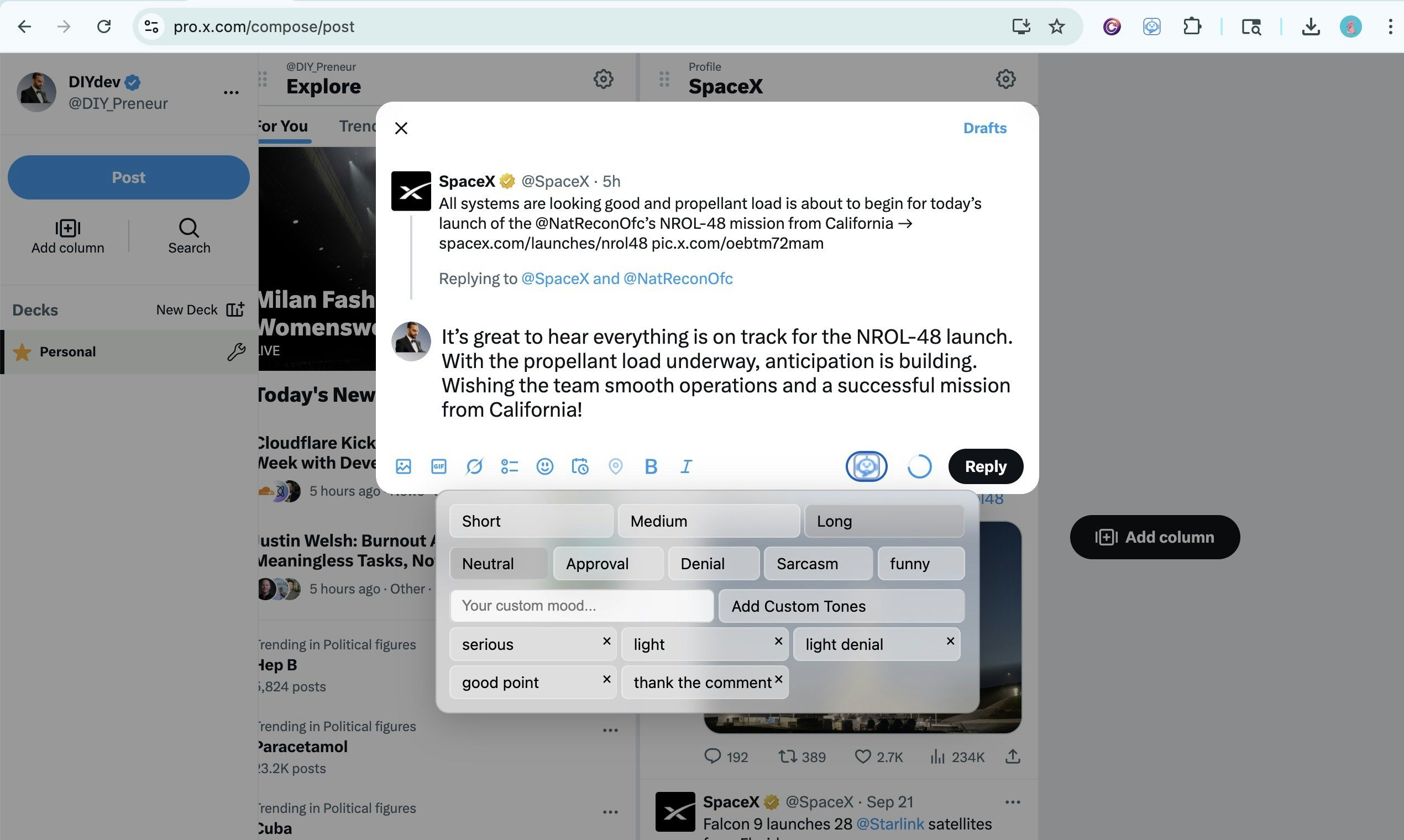This screenshot has height=840, width=1404.
Task: Send the reply with Reply button
Action: tap(986, 466)
